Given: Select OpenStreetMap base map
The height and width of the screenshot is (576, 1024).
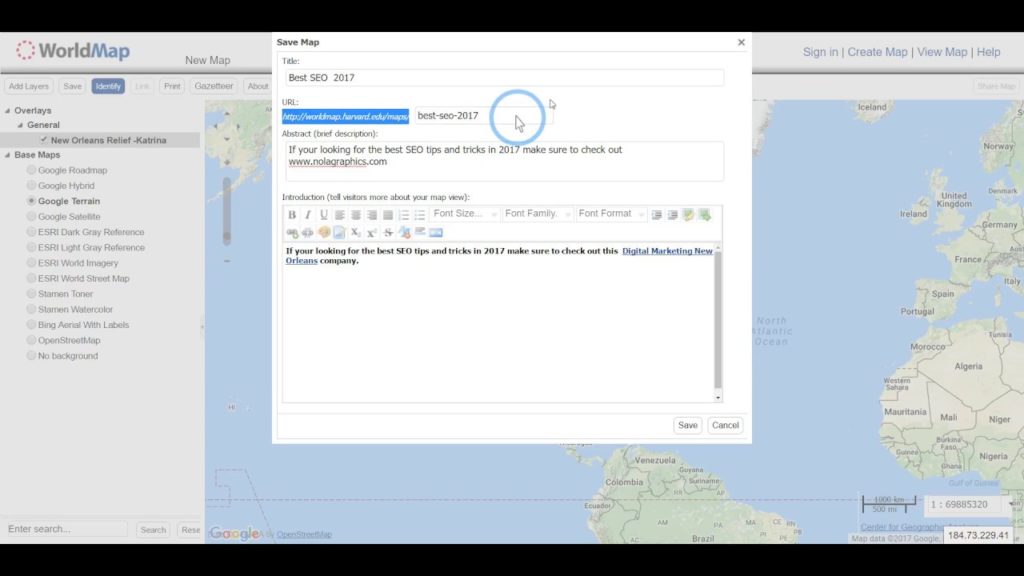Looking at the screenshot, I should click(x=31, y=340).
